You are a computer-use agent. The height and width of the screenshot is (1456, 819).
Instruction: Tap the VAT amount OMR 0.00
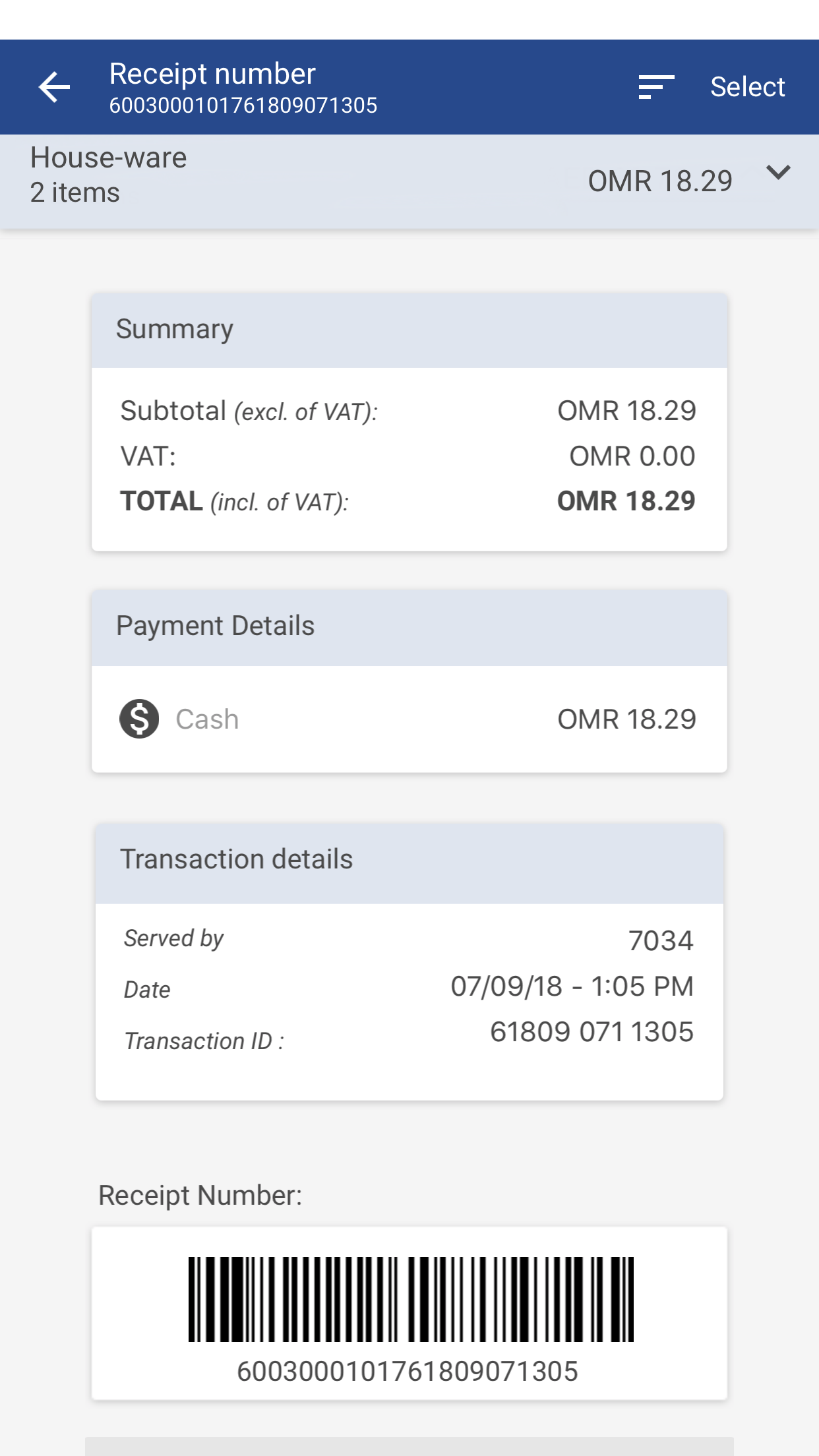632,456
